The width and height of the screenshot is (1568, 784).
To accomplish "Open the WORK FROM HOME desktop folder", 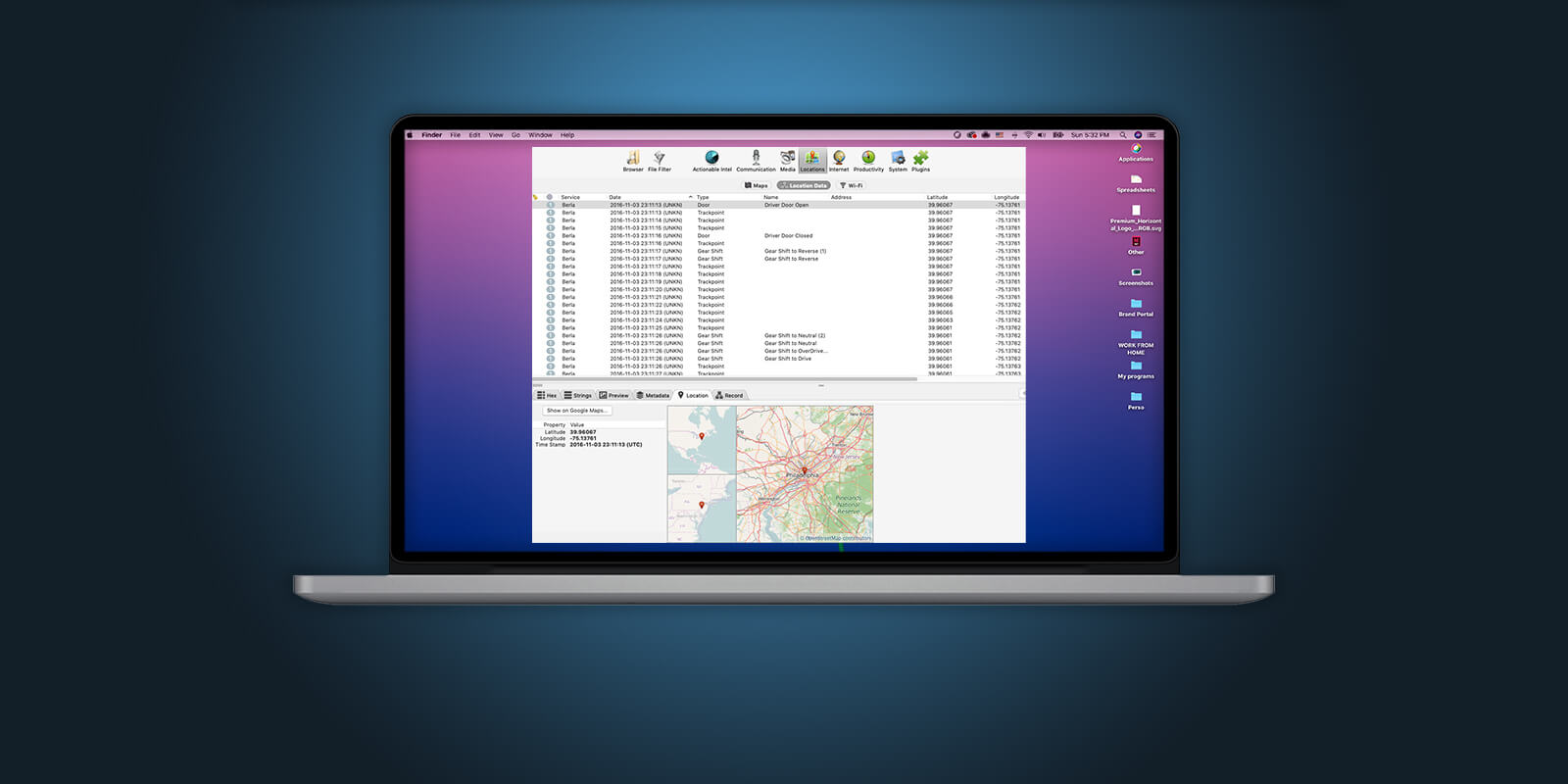I will point(1136,342).
